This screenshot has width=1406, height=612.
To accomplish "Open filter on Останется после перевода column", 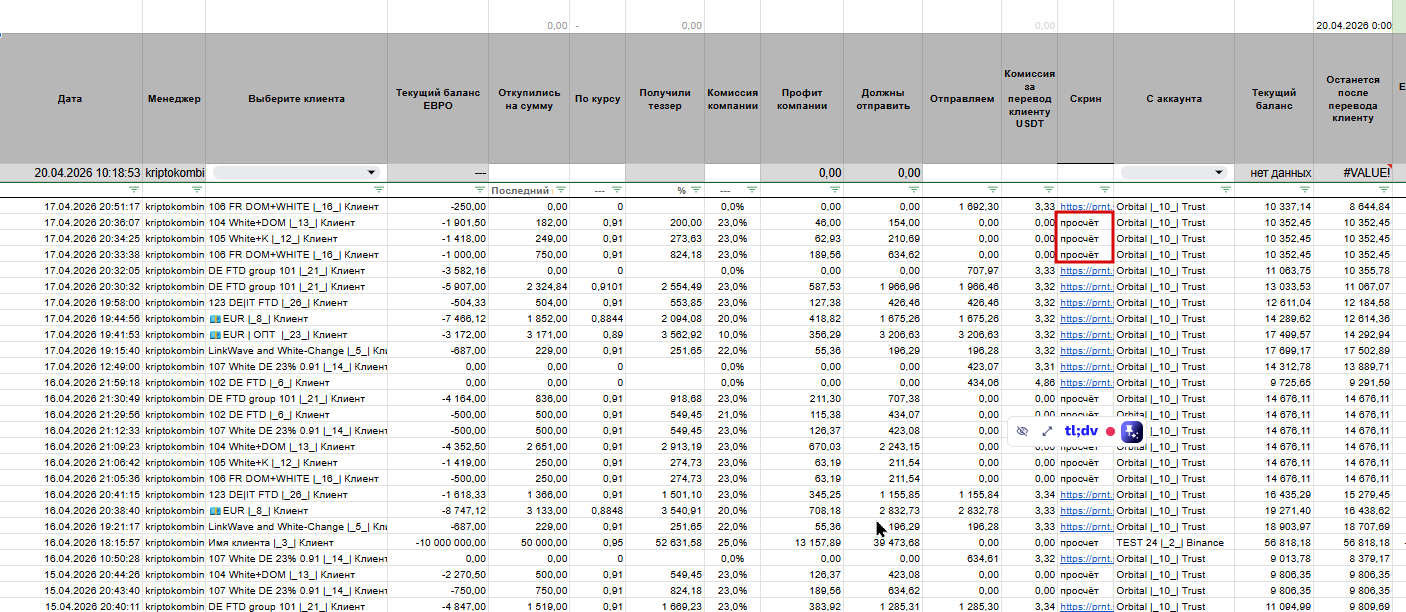I will (1383, 190).
